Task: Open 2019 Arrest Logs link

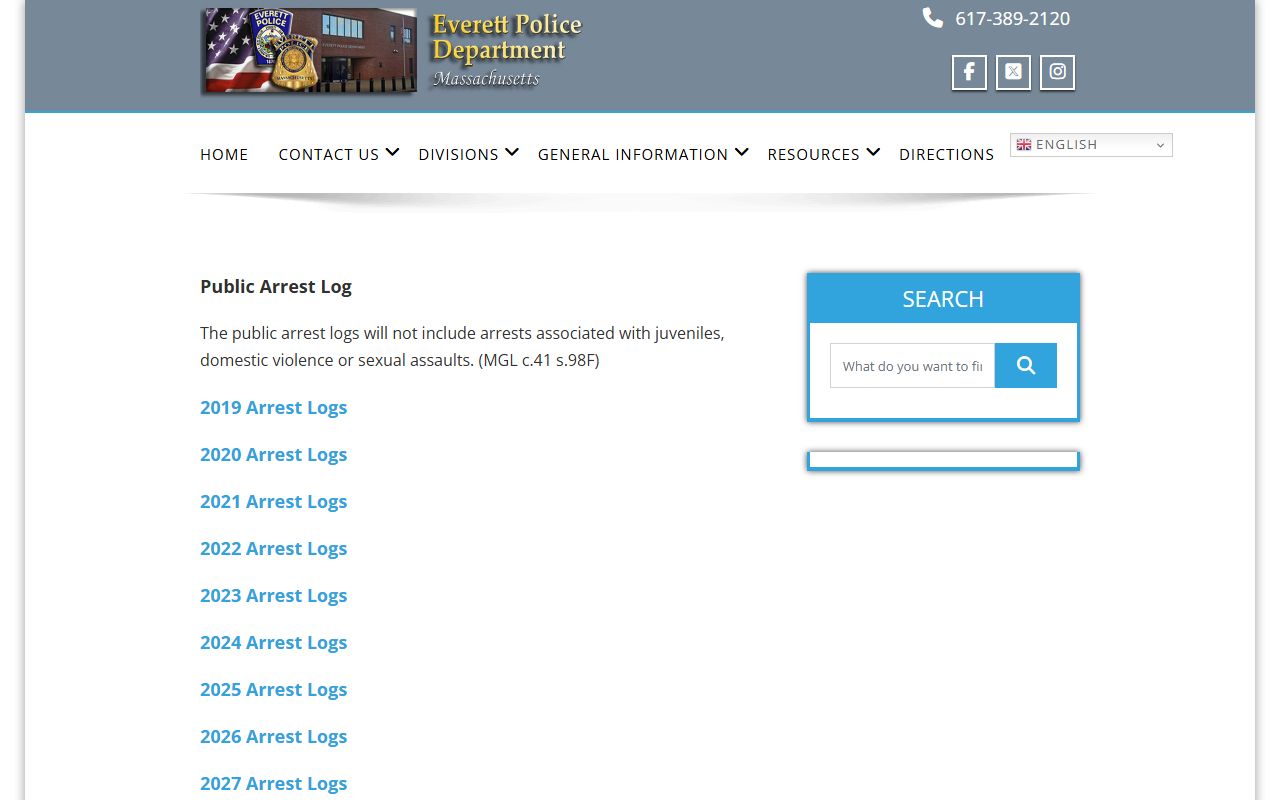Action: pyautogui.click(x=273, y=407)
